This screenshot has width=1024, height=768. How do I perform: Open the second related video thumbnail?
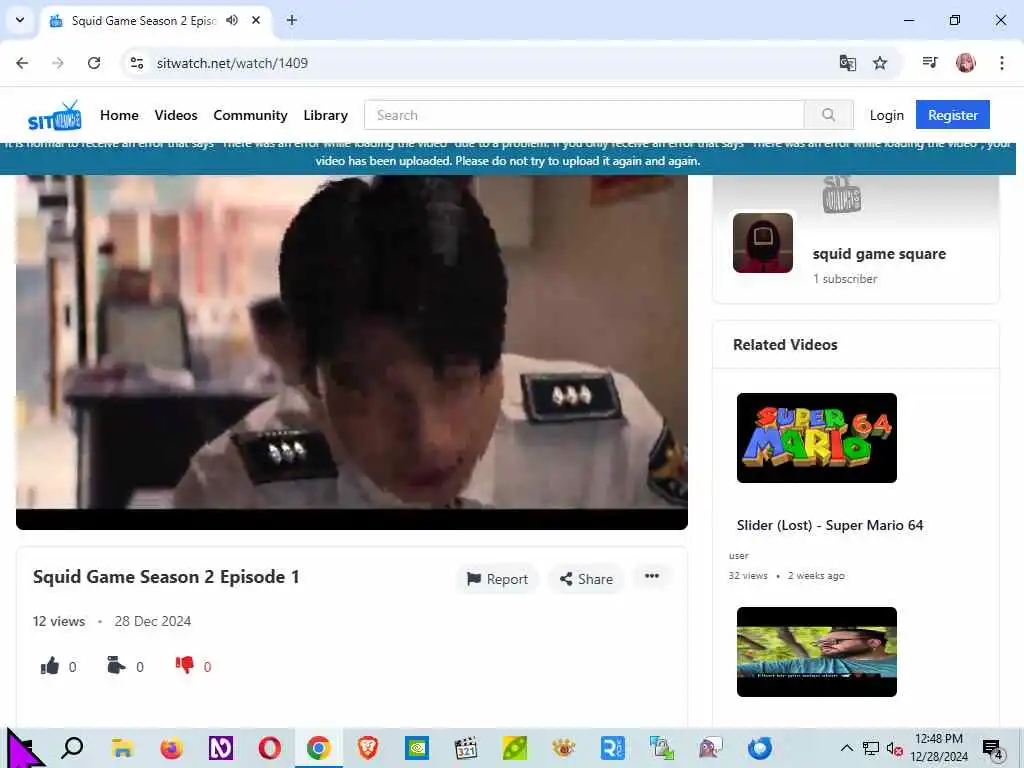click(x=816, y=652)
